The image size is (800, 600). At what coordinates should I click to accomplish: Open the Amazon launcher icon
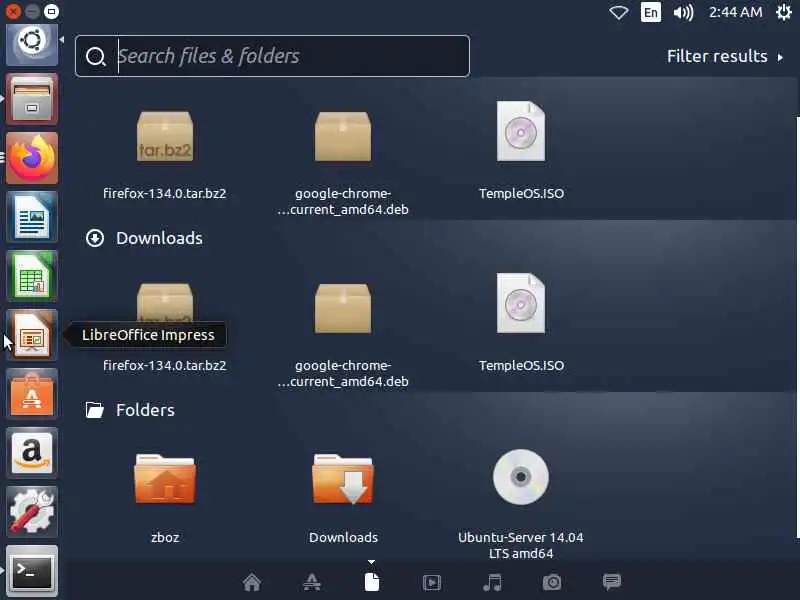(32, 453)
